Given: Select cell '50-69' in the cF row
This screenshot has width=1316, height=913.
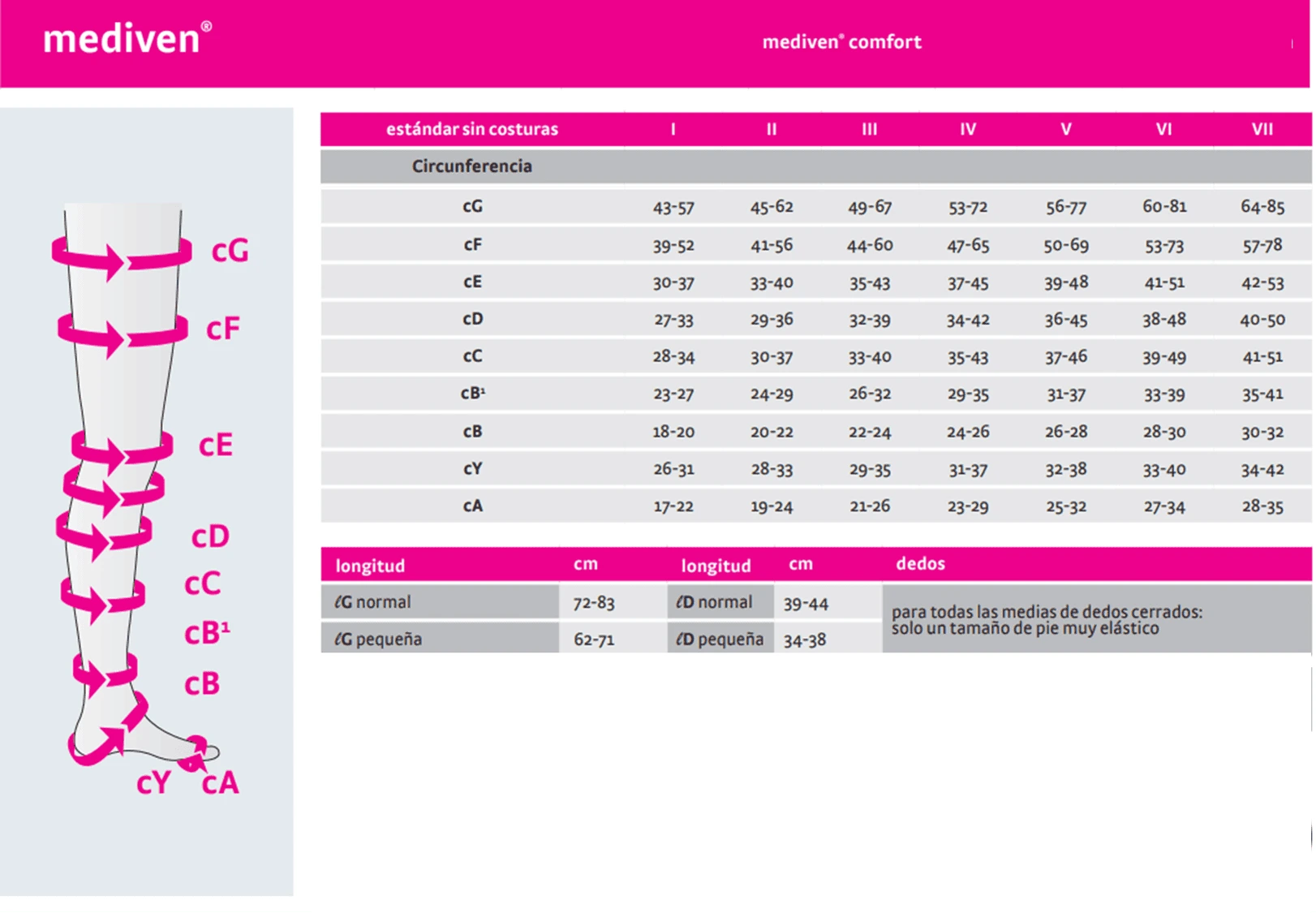Looking at the screenshot, I should click(1066, 245).
